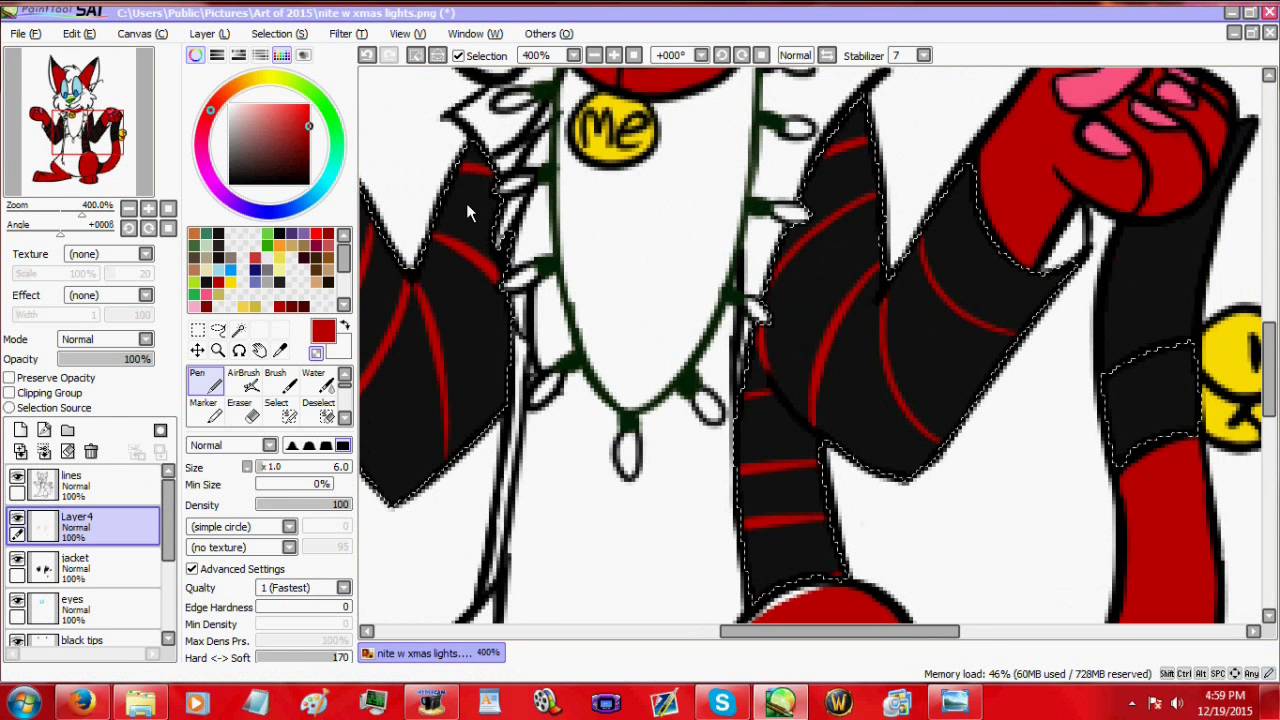Pick the Lasso selection tool
1280x720 pixels.
(218, 330)
